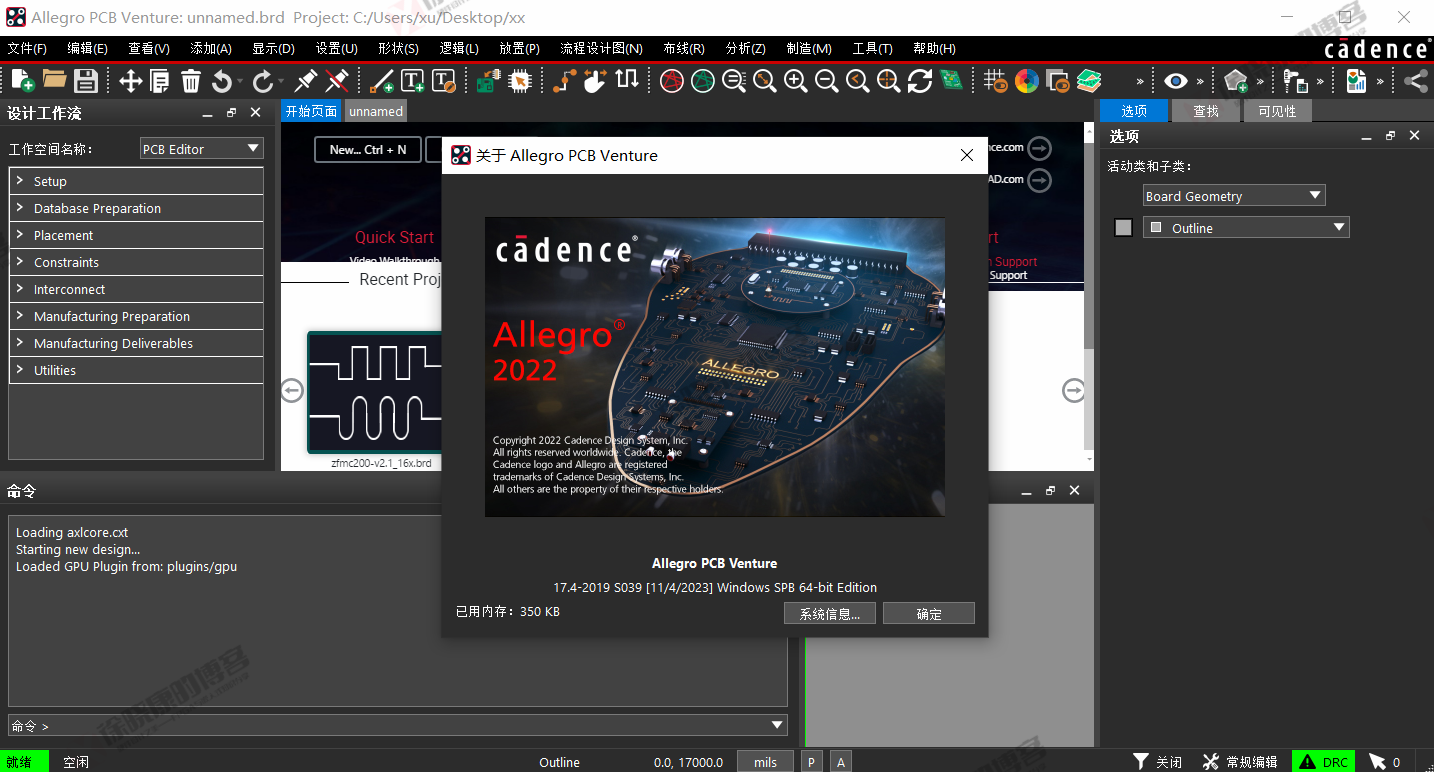Open the command history dropdown arrow

[x=777, y=725]
